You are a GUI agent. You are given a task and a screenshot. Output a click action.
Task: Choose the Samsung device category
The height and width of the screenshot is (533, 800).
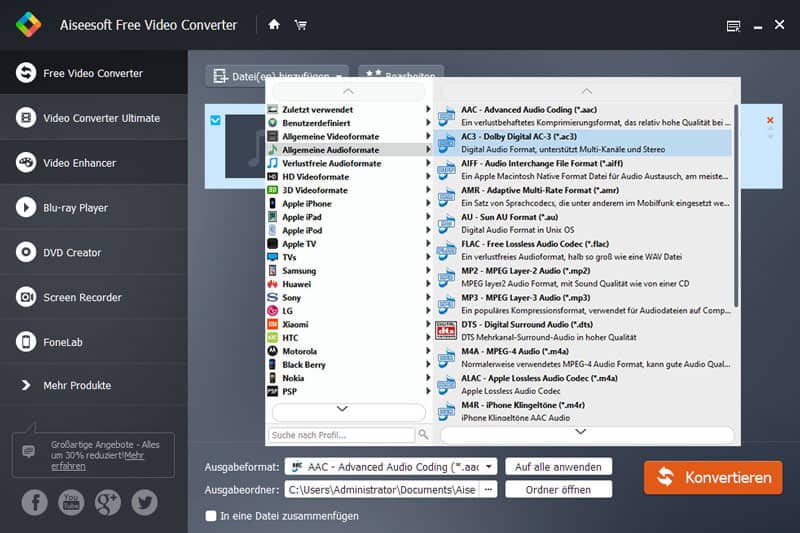[349, 270]
